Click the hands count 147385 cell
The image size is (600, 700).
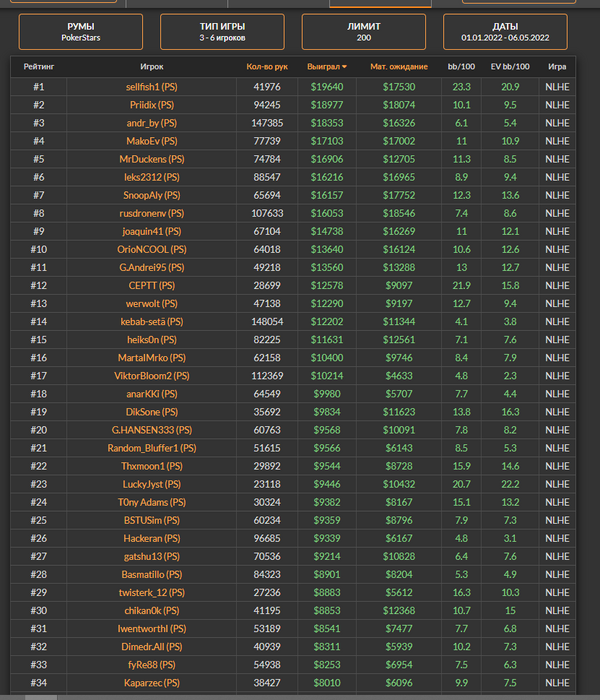coord(267,123)
